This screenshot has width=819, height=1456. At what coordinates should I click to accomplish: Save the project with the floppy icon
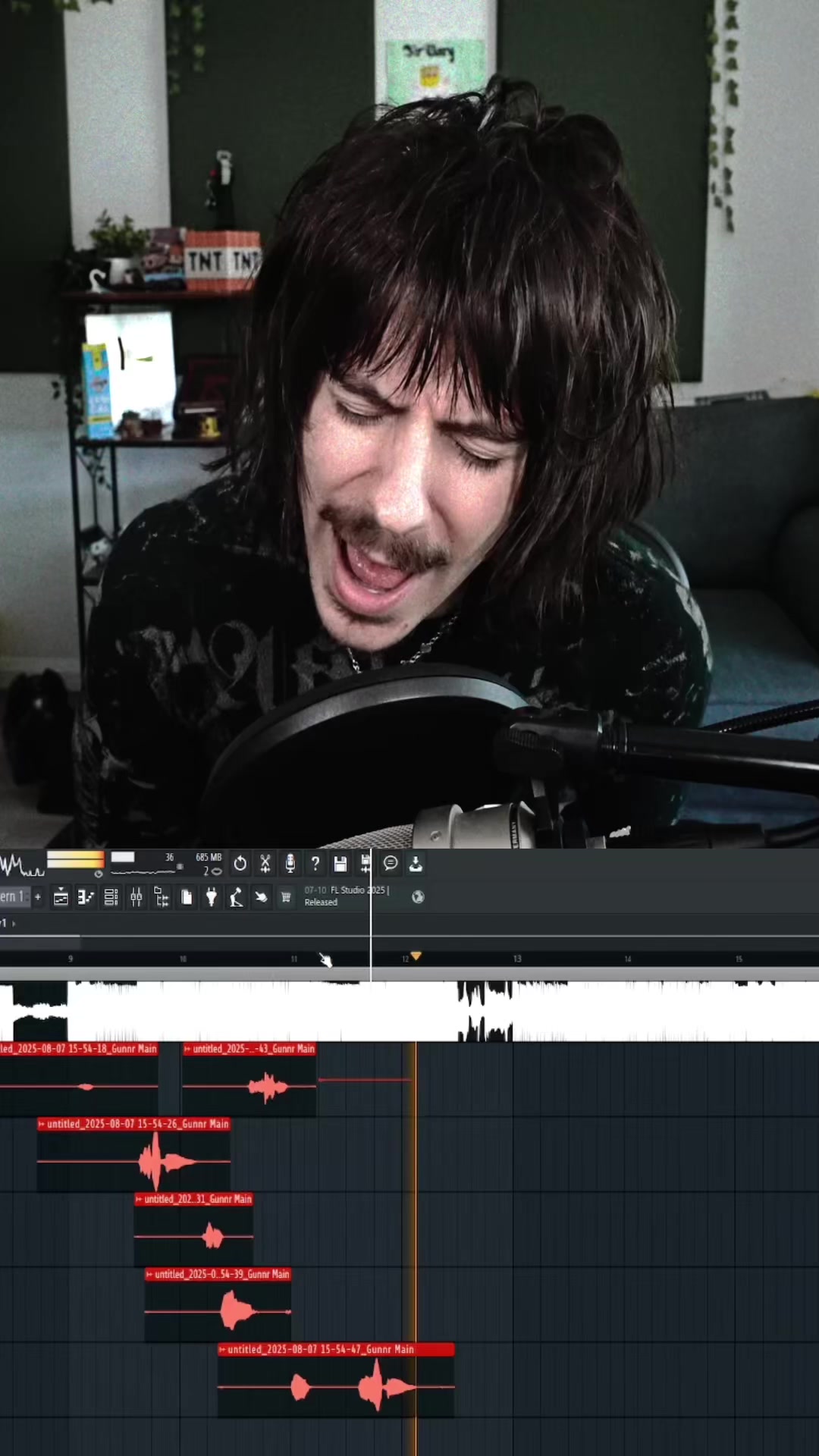click(x=340, y=863)
